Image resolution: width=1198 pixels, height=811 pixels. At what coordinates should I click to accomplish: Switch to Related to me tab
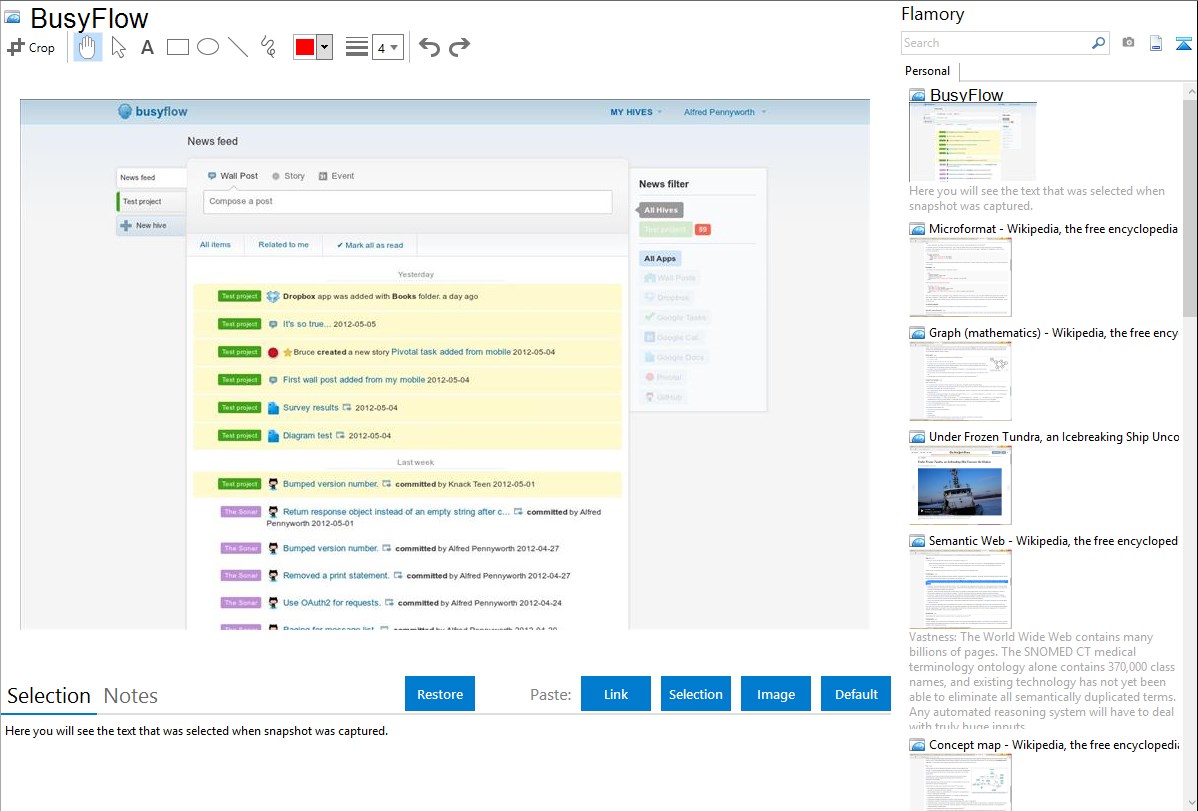click(x=283, y=245)
